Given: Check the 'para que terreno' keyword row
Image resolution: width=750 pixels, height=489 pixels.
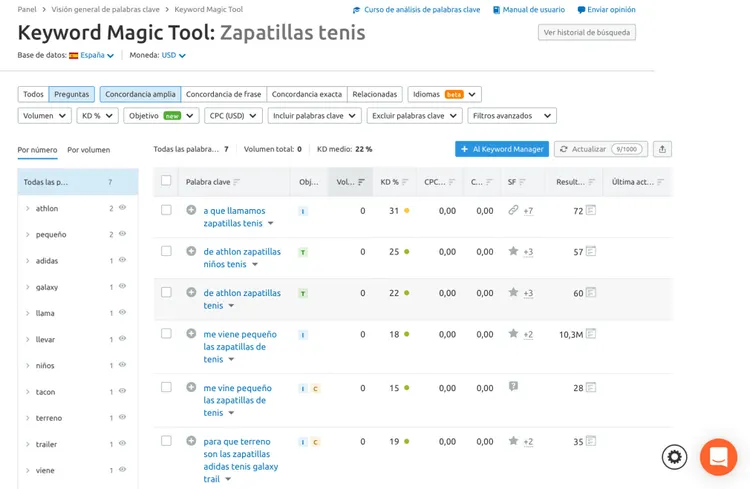Looking at the screenshot, I should 166,441.
